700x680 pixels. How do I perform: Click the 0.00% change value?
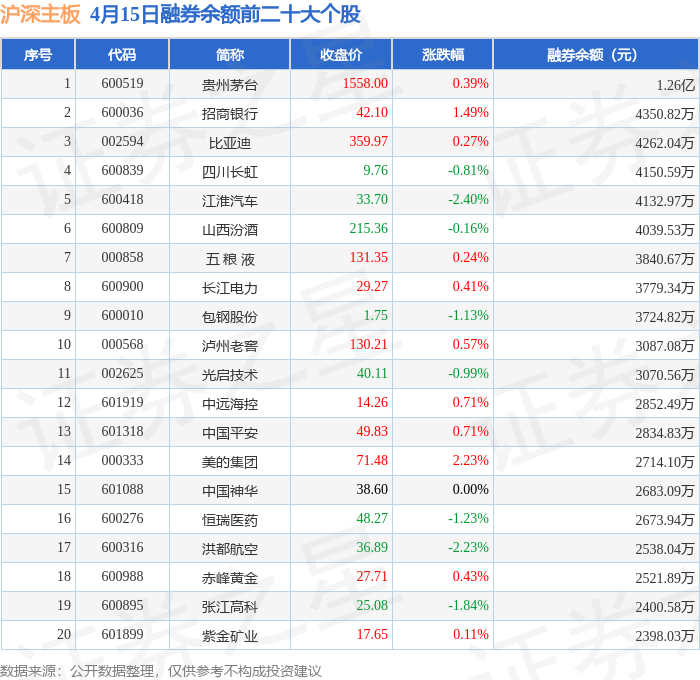click(x=471, y=490)
